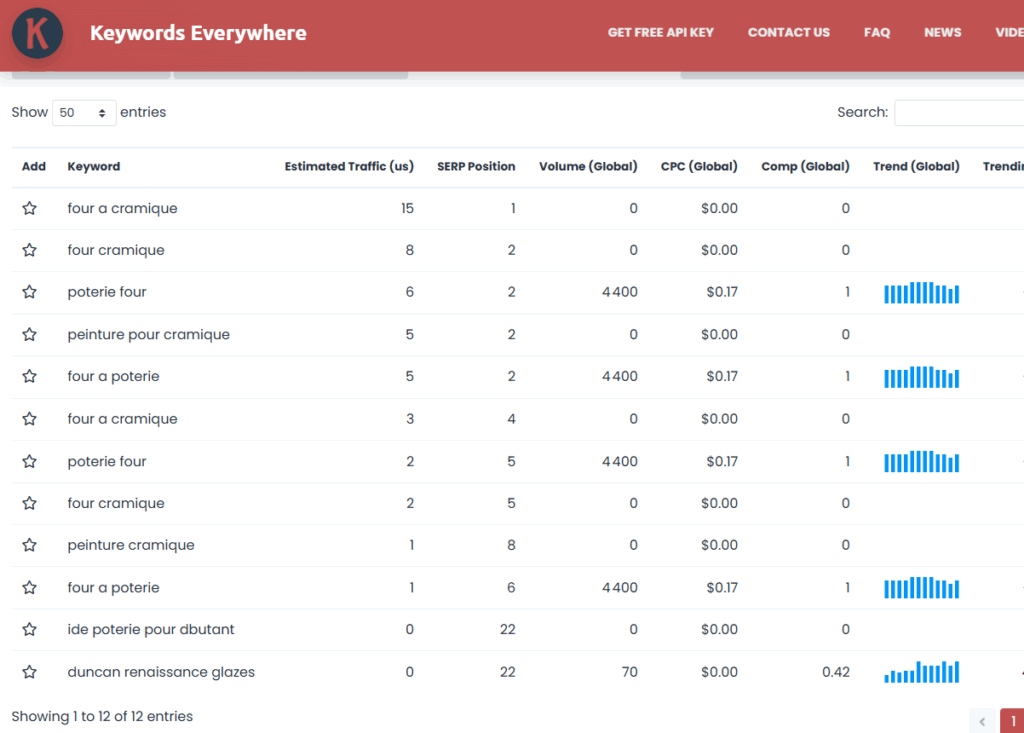
Task: Click the 'Search:' label
Action: (x=862, y=112)
